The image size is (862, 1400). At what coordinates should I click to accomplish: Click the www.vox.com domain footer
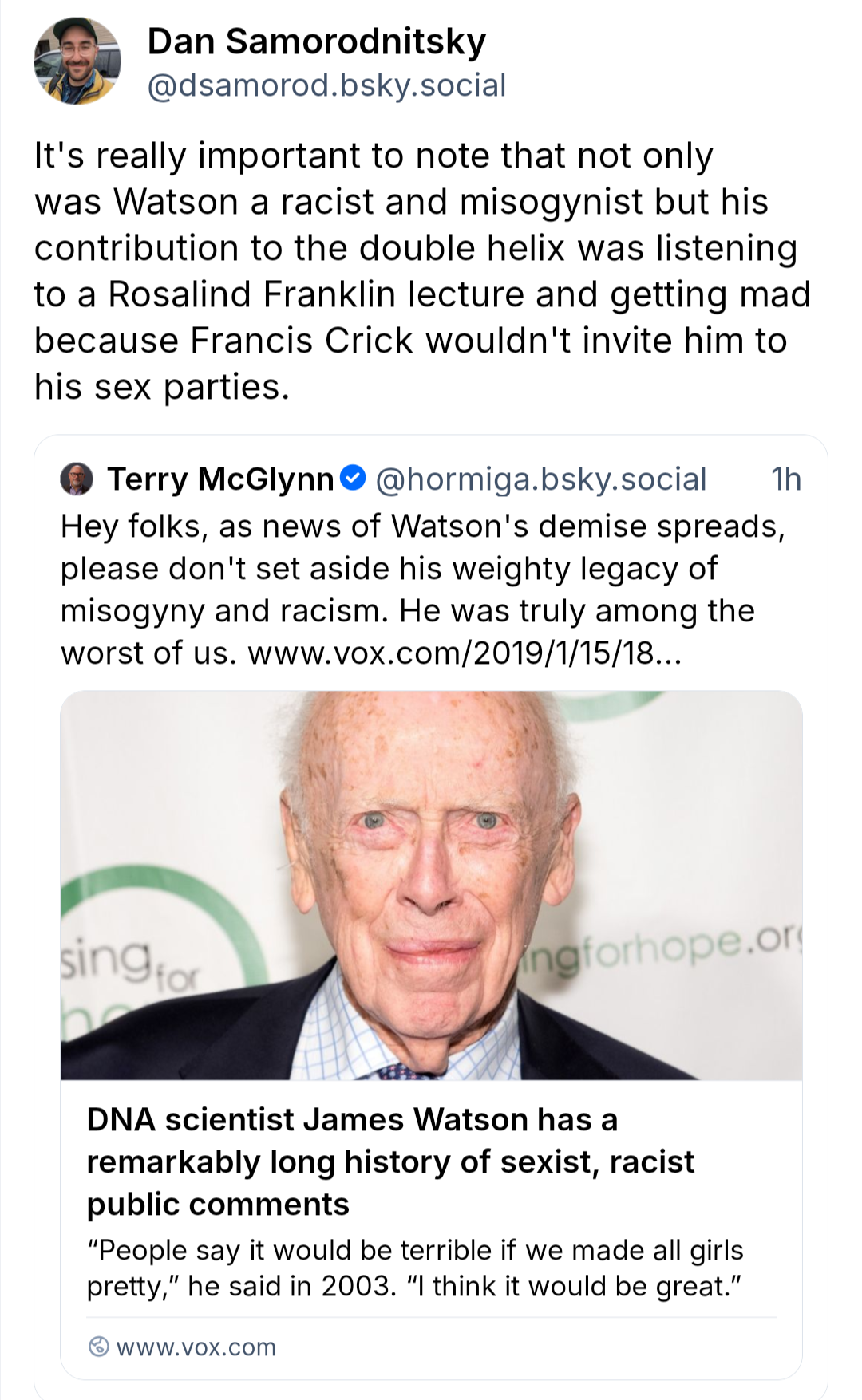[196, 1347]
